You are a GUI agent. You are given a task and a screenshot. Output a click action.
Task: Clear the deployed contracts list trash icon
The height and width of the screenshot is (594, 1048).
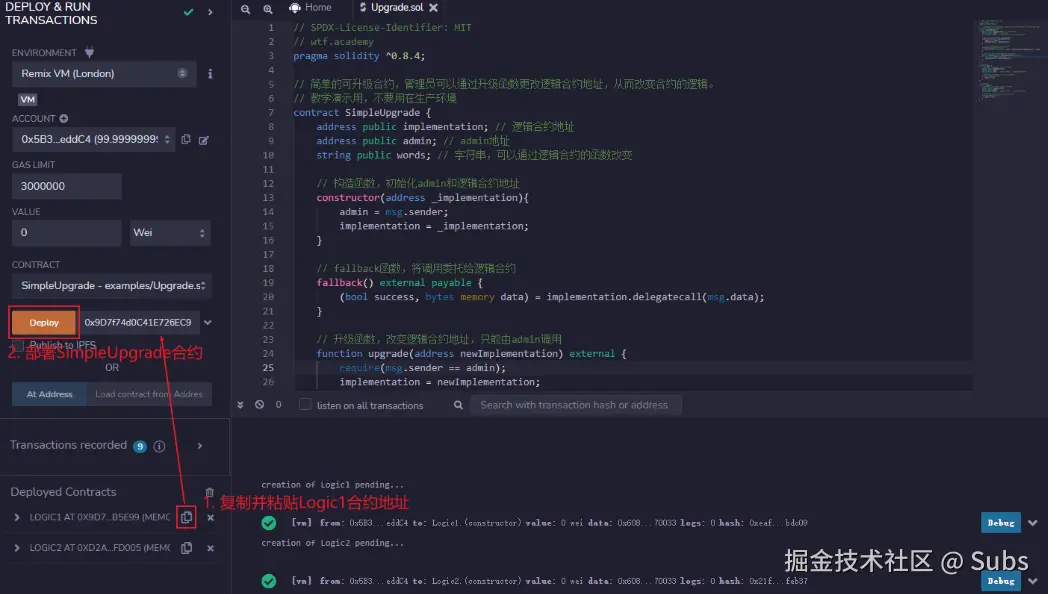[210, 492]
